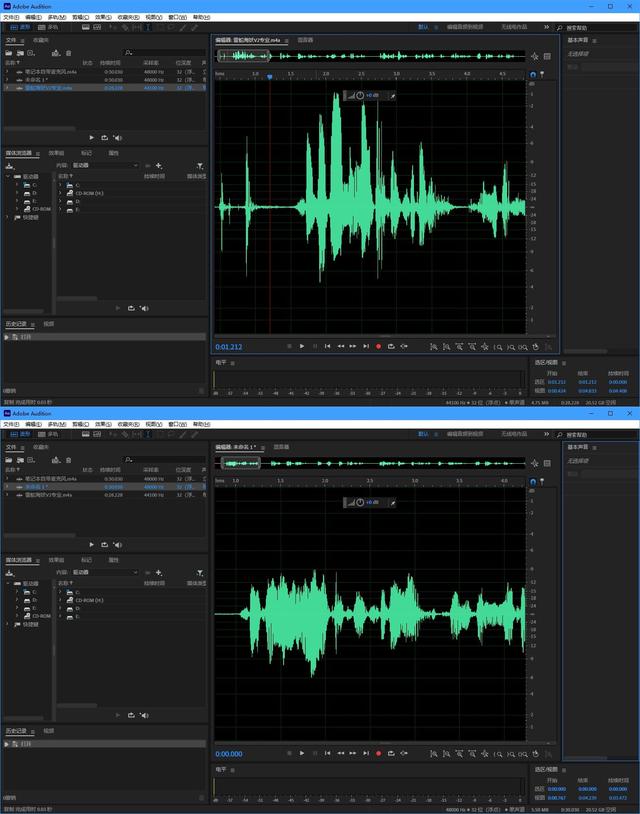Rewind audio in the 雷蛇海妖 editor window
Screen dimensions: 640x814
coord(341,346)
